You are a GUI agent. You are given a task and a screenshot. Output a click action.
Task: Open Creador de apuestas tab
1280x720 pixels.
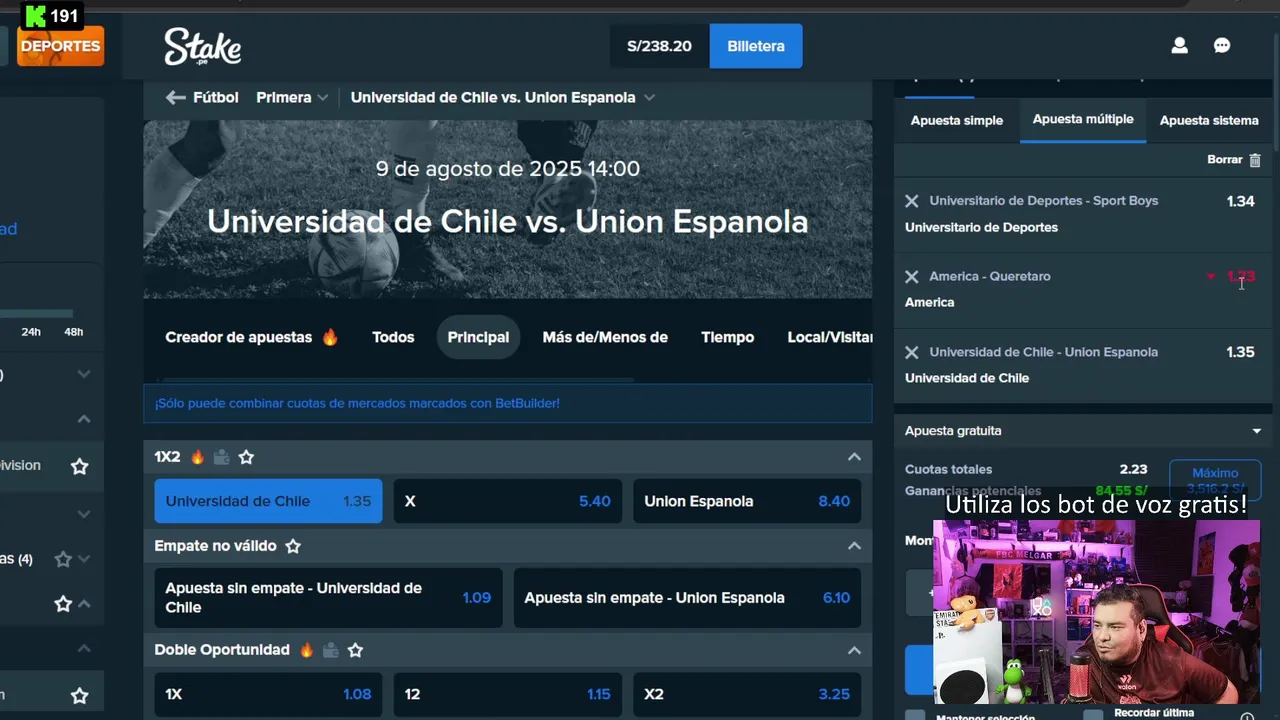pyautogui.click(x=252, y=337)
